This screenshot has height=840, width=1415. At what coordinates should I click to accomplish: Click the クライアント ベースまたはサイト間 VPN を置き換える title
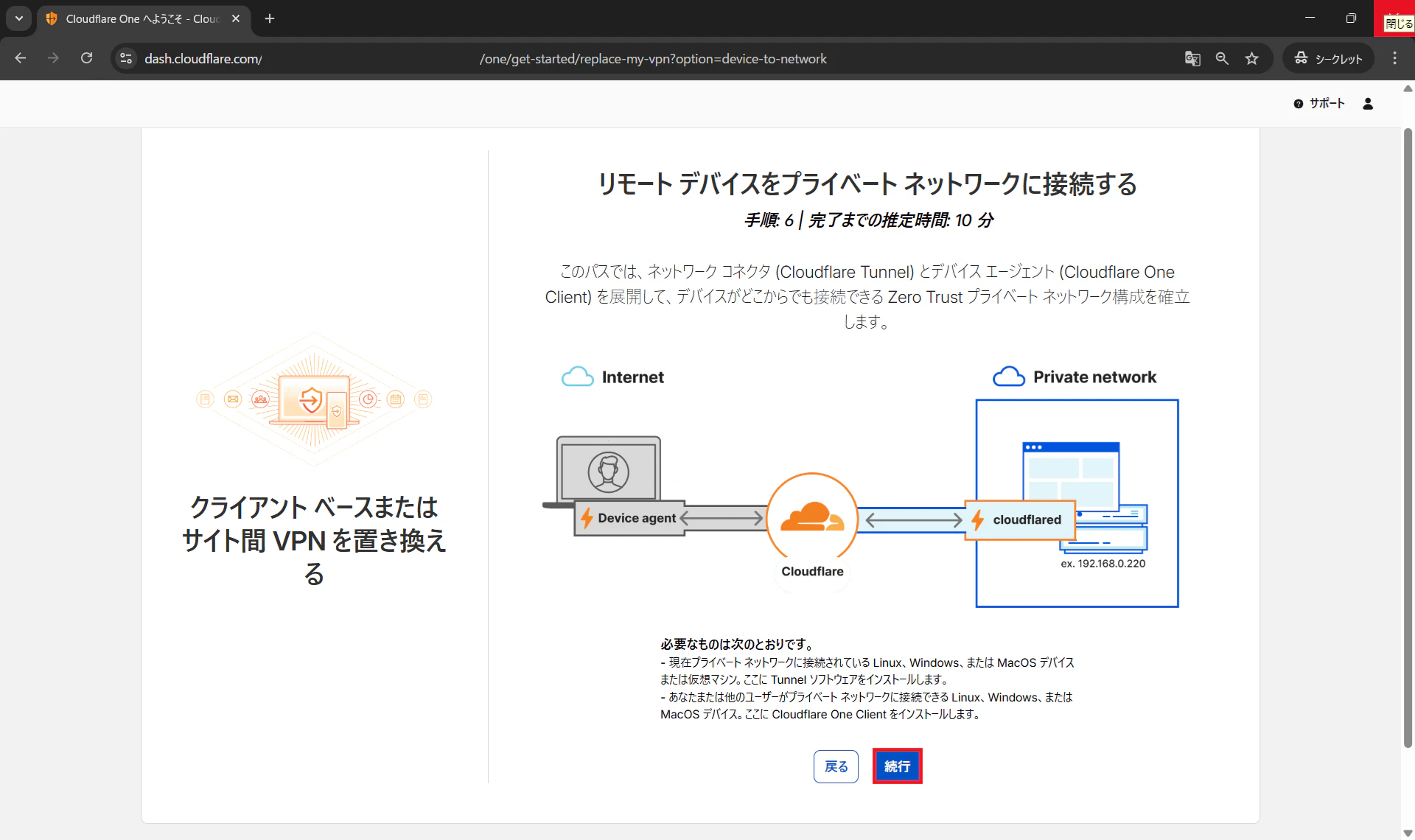pyautogui.click(x=314, y=540)
